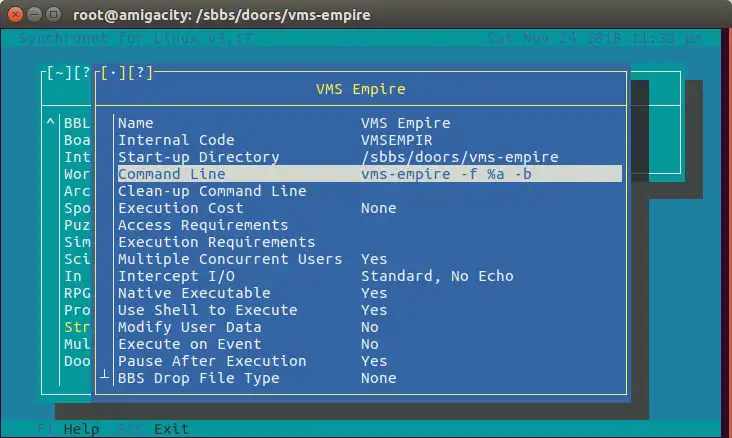
Task: Maximize the terminal window
Action: [x=55, y=13]
